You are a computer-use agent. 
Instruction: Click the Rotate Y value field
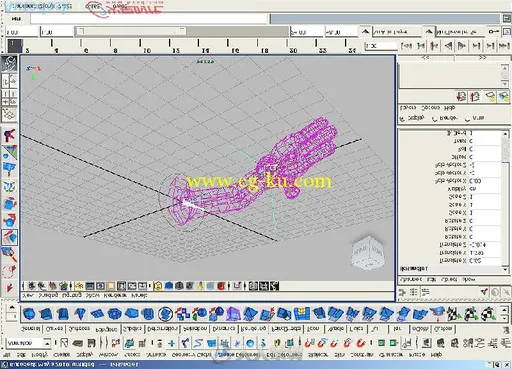485,229
